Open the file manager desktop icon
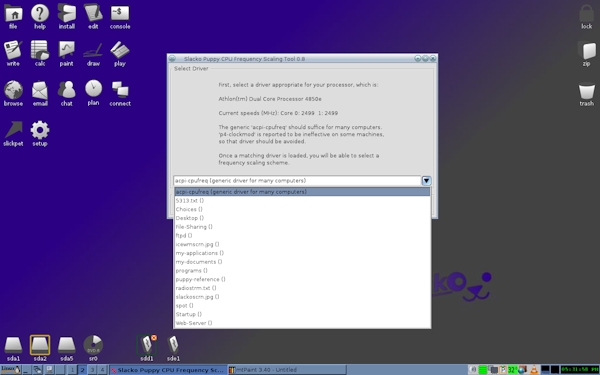The width and height of the screenshot is (600, 375). (13, 16)
